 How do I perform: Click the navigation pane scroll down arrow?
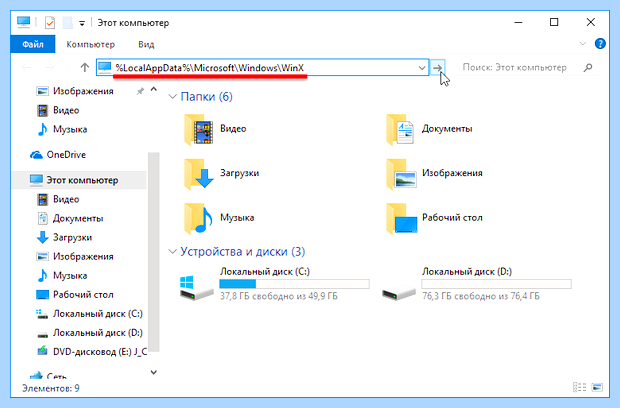[x=154, y=372]
